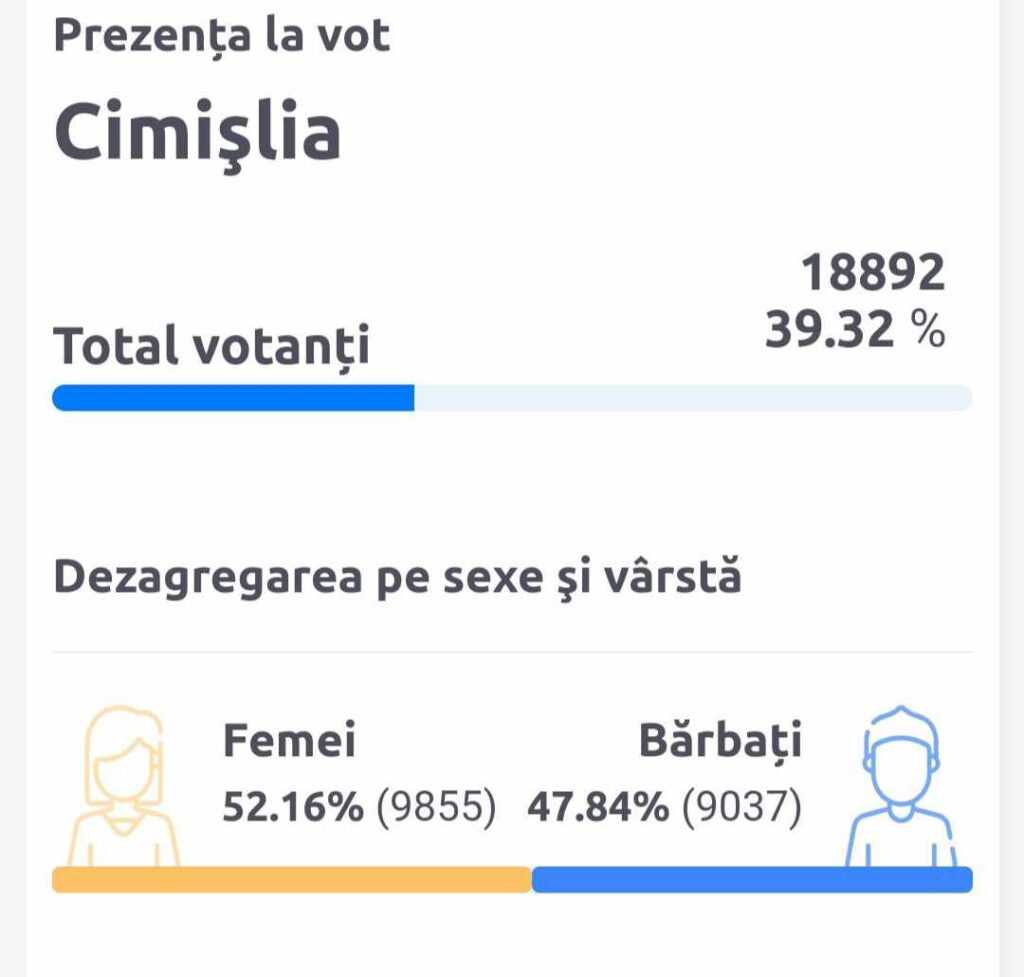Click the Prezența la vot heading
The width and height of the screenshot is (1024, 977).
coord(222,35)
